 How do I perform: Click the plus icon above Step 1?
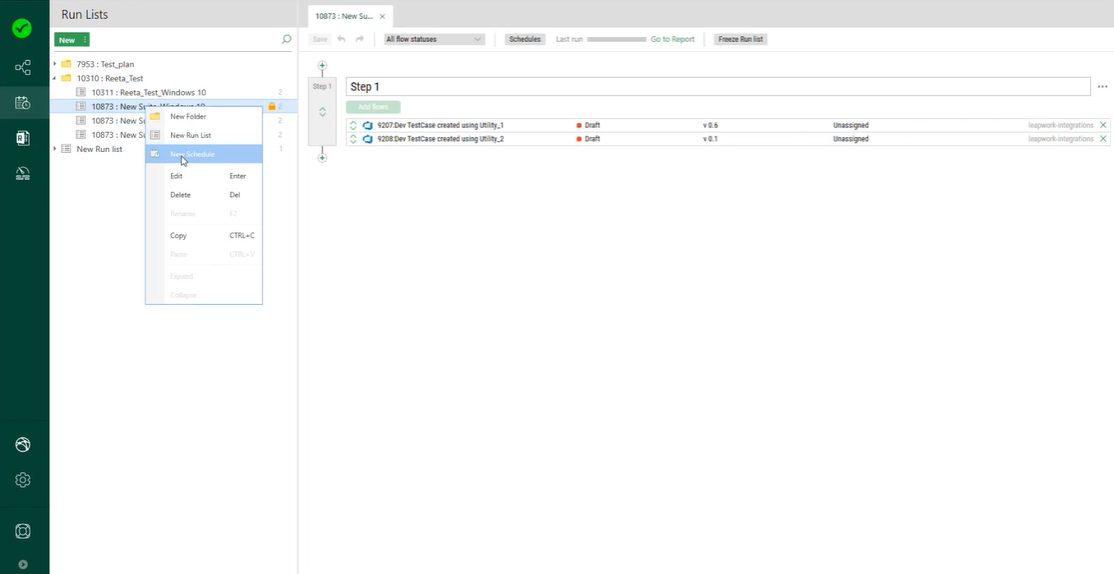[322, 66]
